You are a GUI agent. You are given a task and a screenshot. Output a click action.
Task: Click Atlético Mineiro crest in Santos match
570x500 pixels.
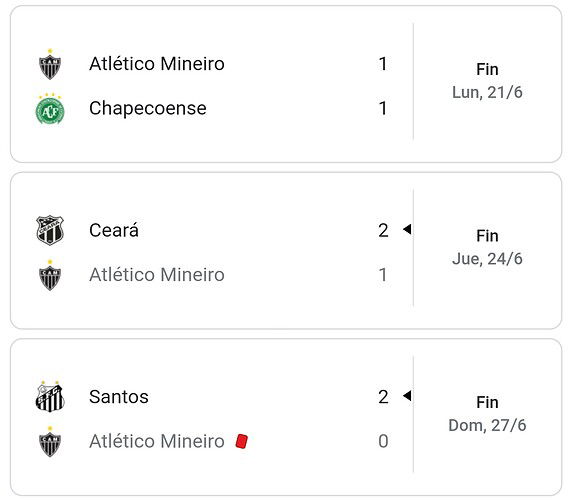(50, 441)
